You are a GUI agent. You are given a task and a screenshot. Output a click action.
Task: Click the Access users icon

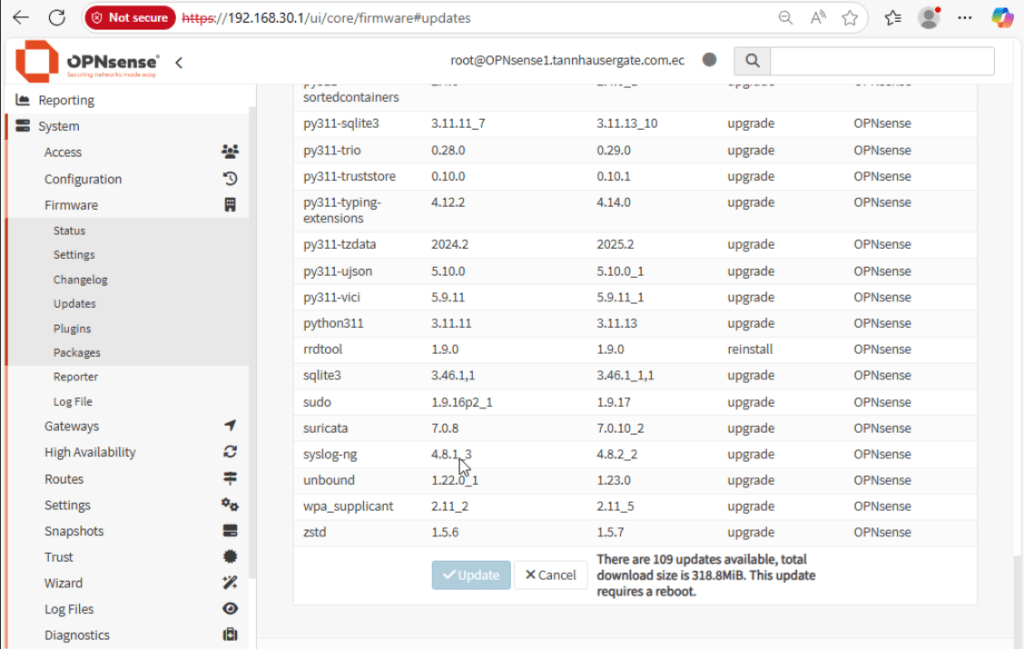pos(230,152)
